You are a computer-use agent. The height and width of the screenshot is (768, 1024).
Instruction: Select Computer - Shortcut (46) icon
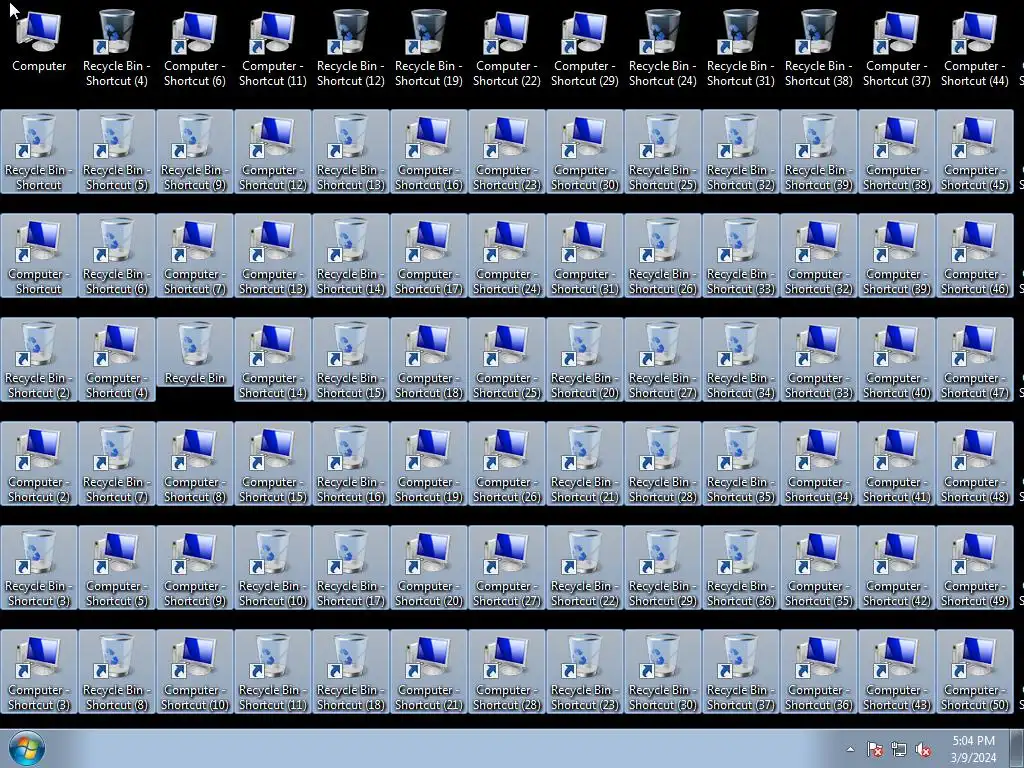[x=975, y=255]
